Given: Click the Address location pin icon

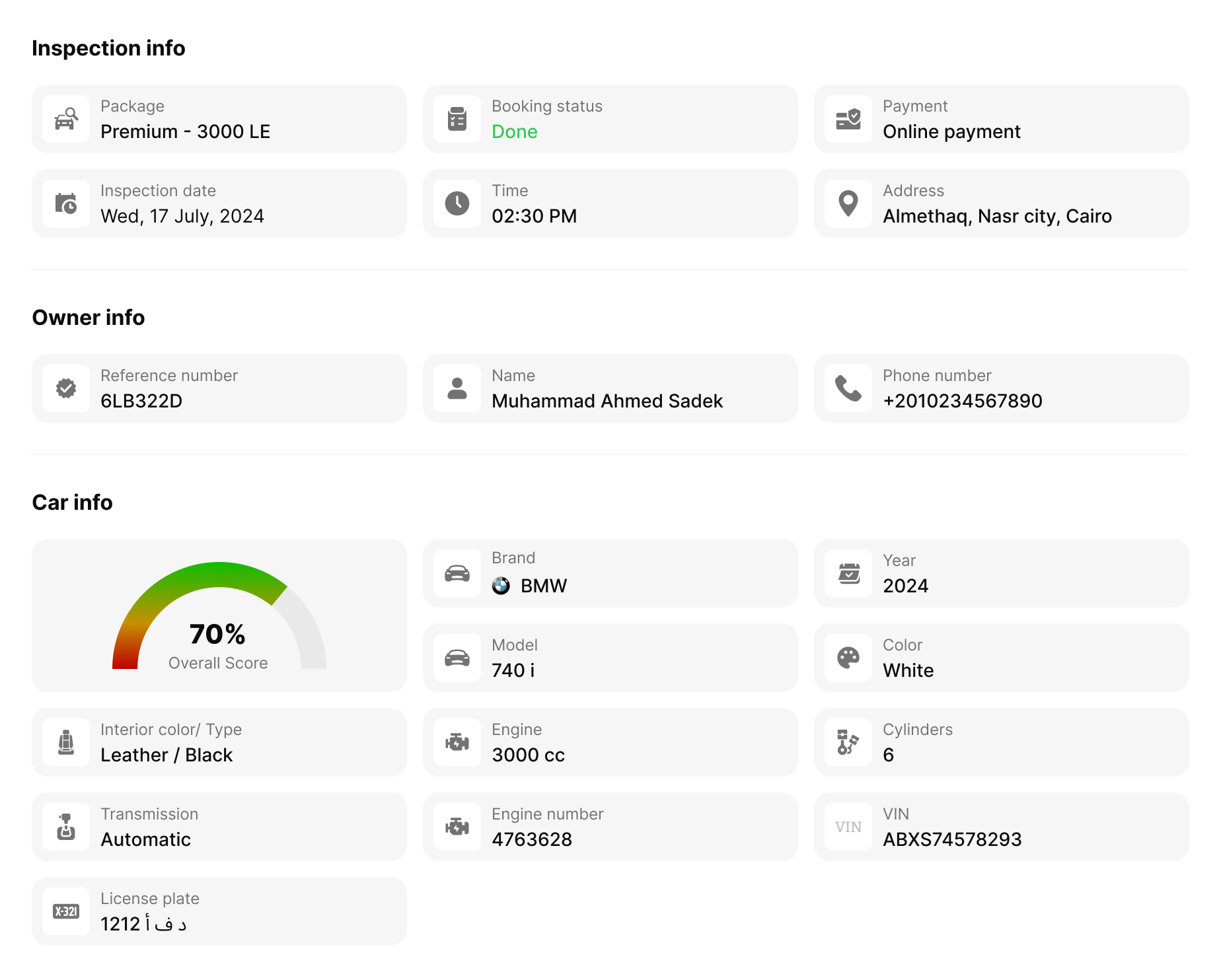Looking at the screenshot, I should [x=848, y=203].
